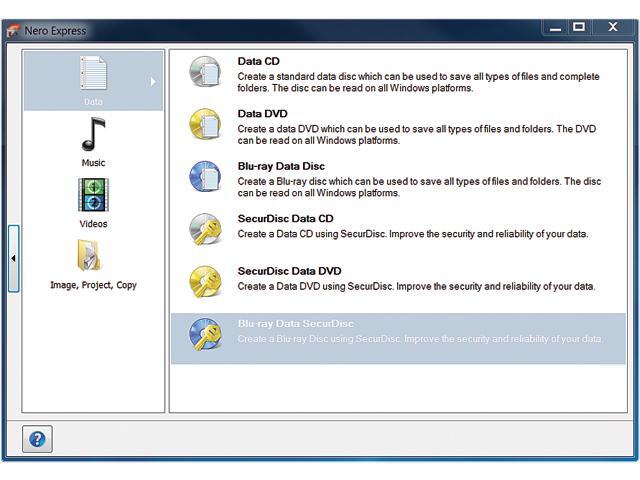Click the Blu-ray Data SecurDisc icon
Image resolution: width=640 pixels, height=480 pixels.
click(x=205, y=334)
